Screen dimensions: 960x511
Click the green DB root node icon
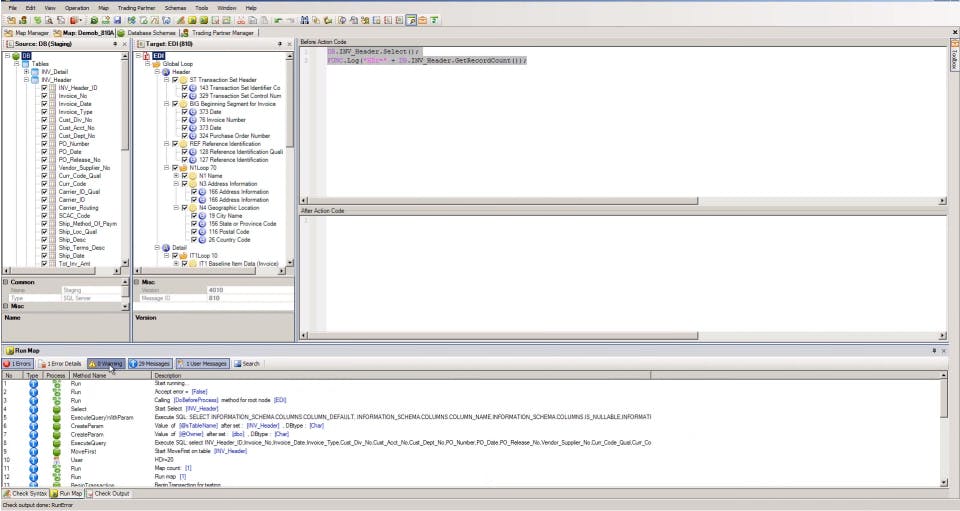pos(14,56)
